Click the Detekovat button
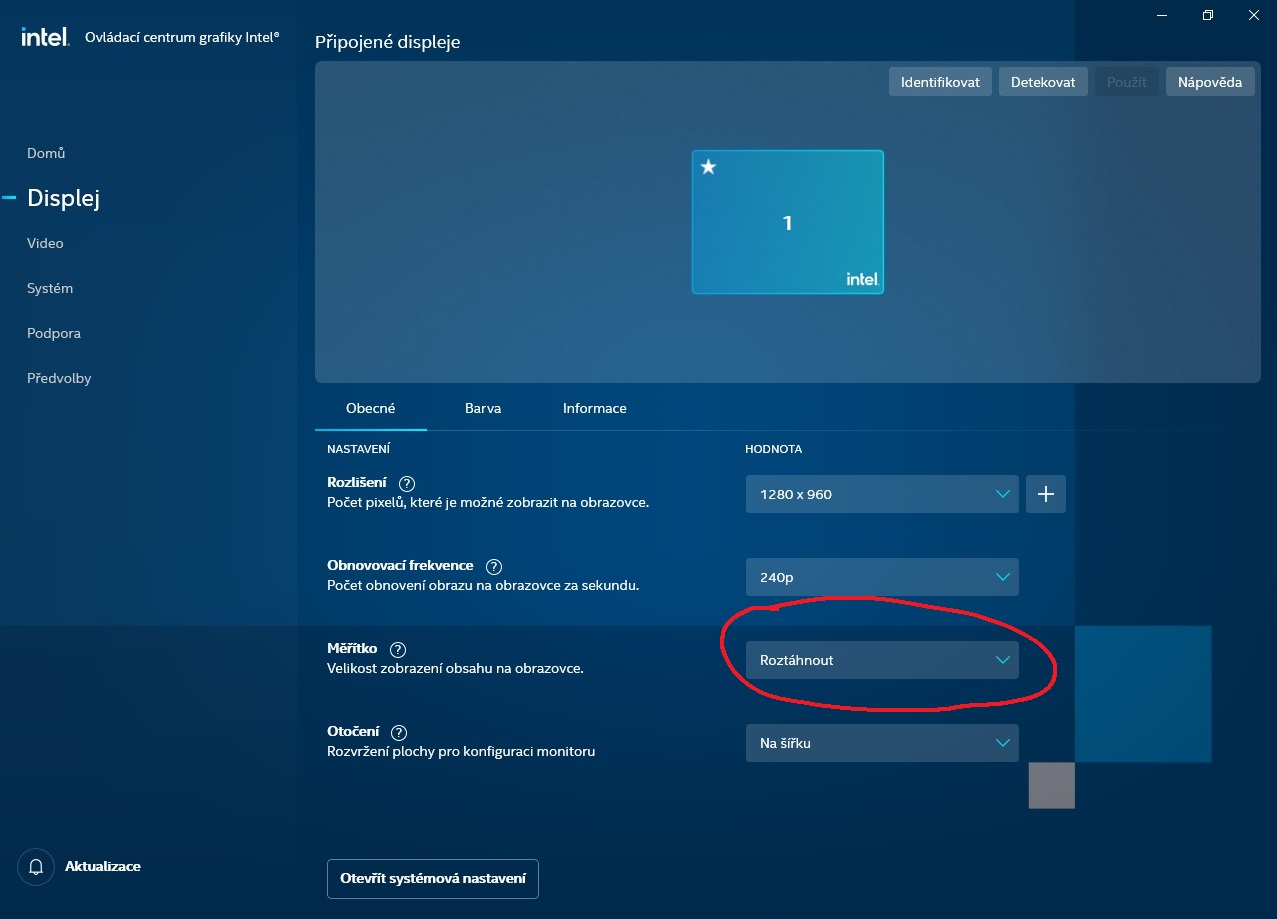The height and width of the screenshot is (919, 1277). click(1043, 82)
